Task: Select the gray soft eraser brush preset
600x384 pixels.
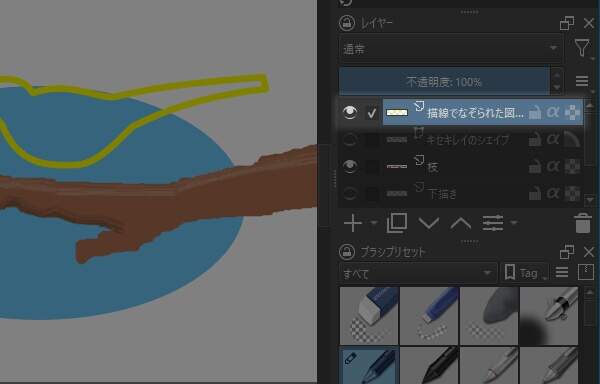Action: click(489, 316)
